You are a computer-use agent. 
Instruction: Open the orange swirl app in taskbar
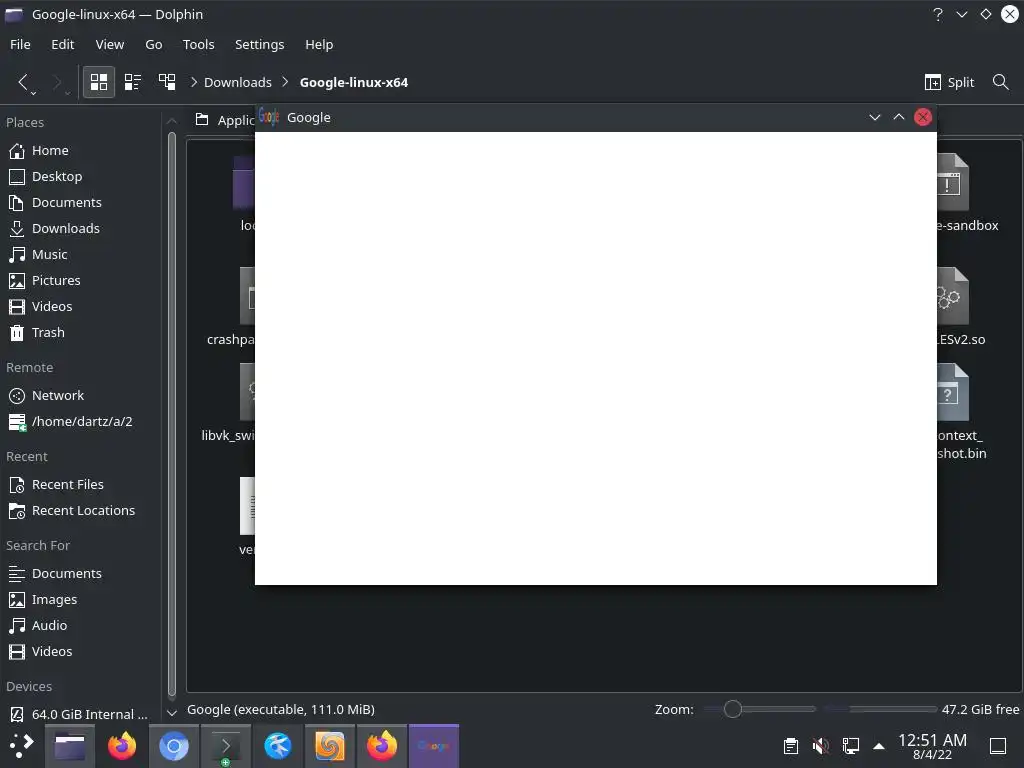pyautogui.click(x=330, y=746)
